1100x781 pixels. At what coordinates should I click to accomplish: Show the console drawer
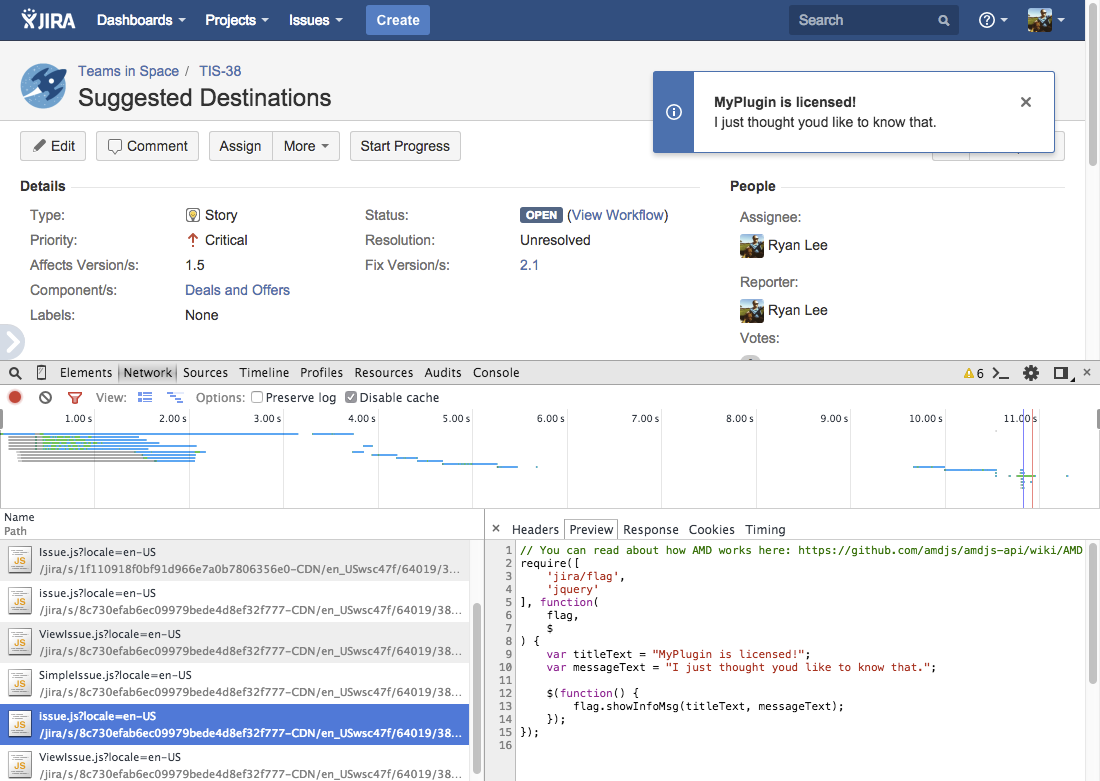click(1001, 373)
